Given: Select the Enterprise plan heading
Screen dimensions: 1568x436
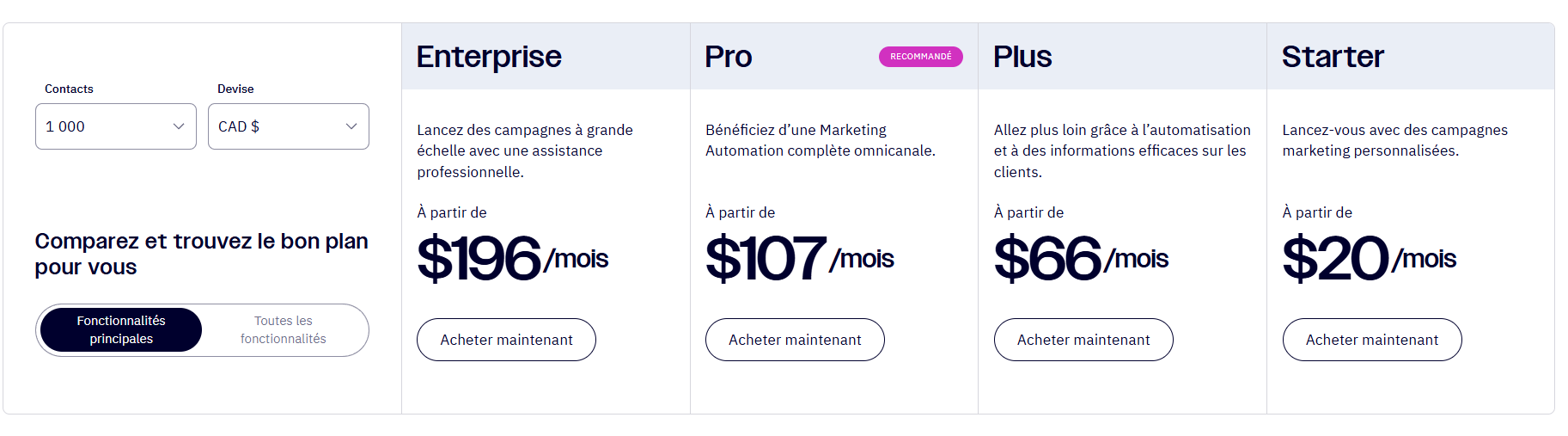Looking at the screenshot, I should coord(489,57).
